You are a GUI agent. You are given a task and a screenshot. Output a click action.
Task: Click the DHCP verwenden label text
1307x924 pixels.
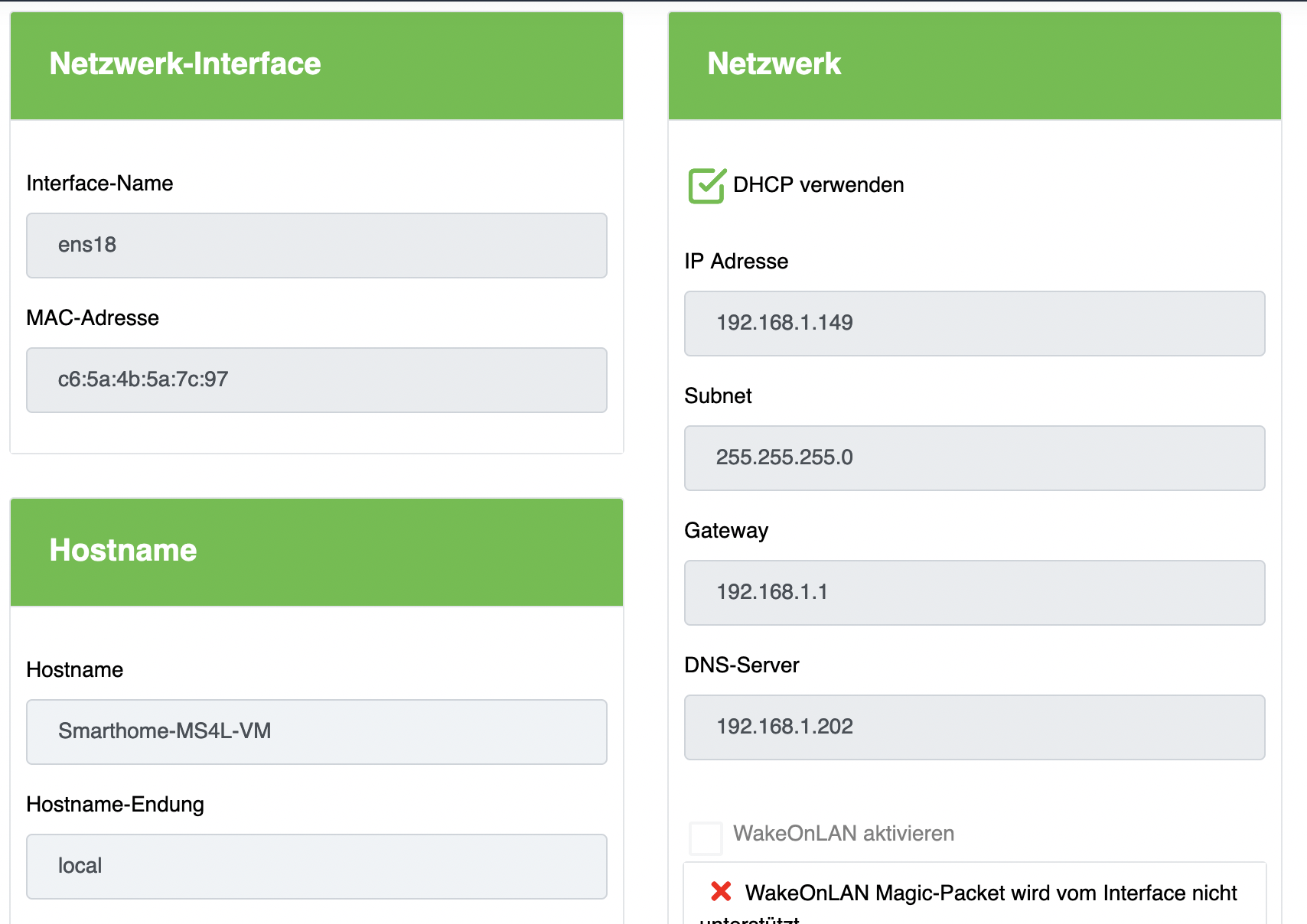818,185
